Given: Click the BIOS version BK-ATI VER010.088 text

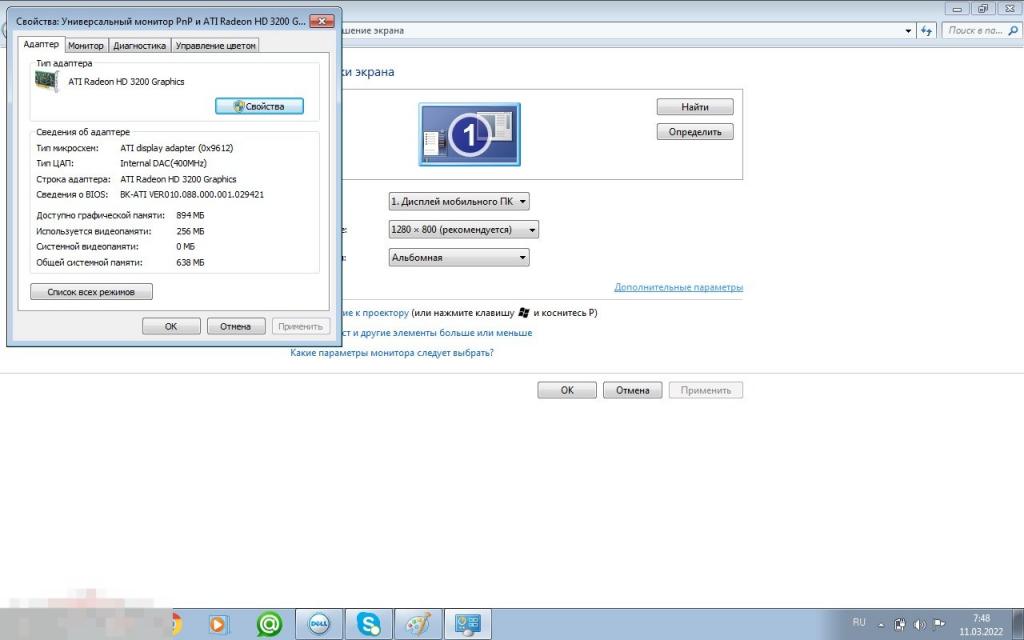Looking at the screenshot, I should click(192, 195).
